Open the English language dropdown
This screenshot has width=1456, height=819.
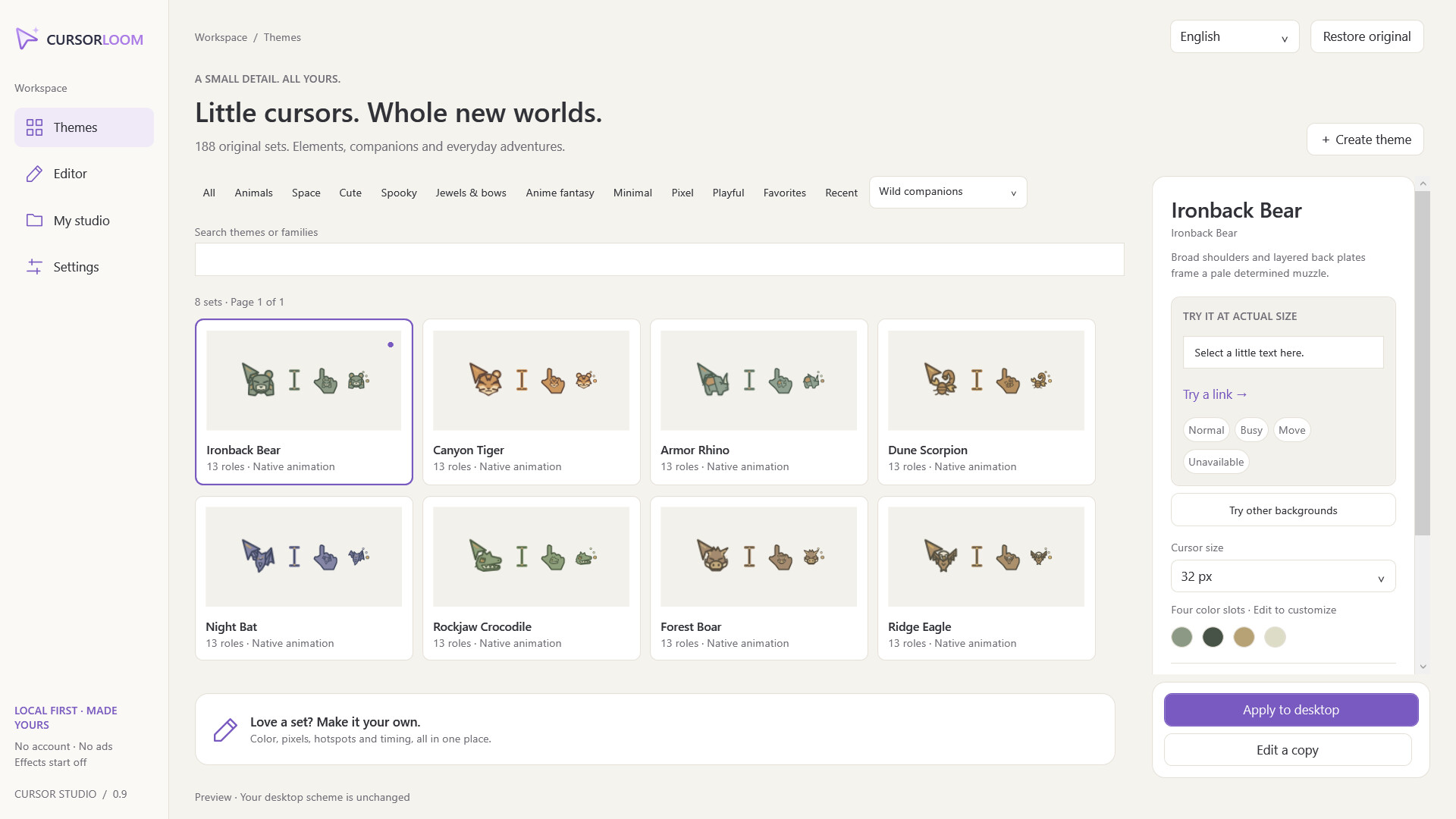[x=1234, y=36]
